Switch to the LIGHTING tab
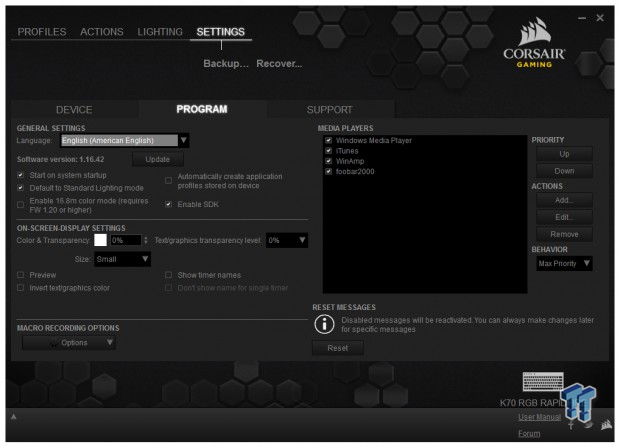The height and width of the screenshot is (447, 620). 160,32
